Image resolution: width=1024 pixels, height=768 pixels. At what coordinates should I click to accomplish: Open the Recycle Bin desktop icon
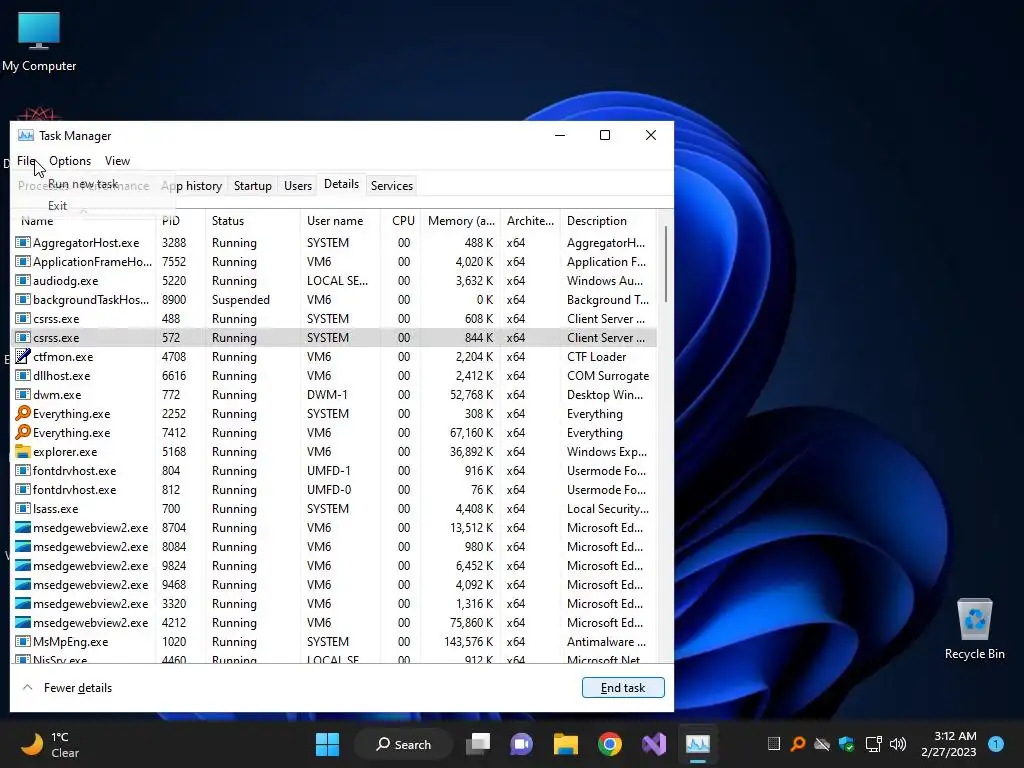pos(974,628)
